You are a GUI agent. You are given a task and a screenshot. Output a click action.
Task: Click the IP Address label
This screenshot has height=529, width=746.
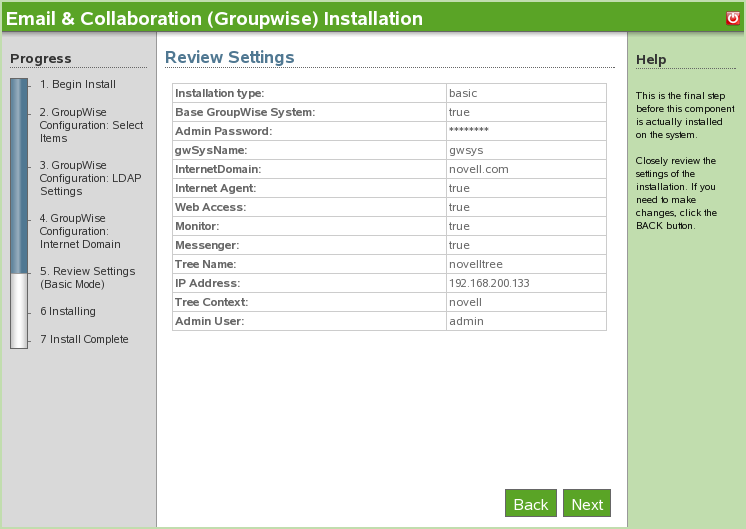click(207, 284)
